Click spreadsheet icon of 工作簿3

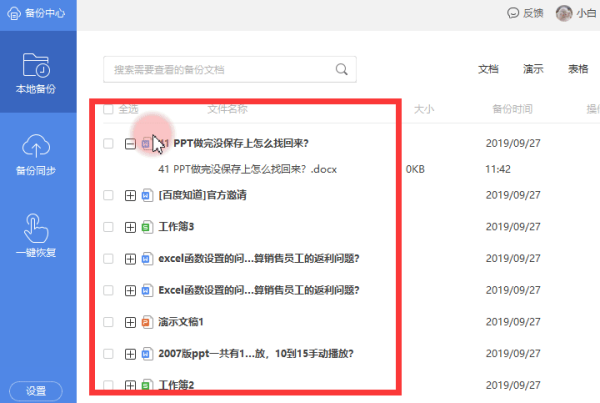[146, 227]
